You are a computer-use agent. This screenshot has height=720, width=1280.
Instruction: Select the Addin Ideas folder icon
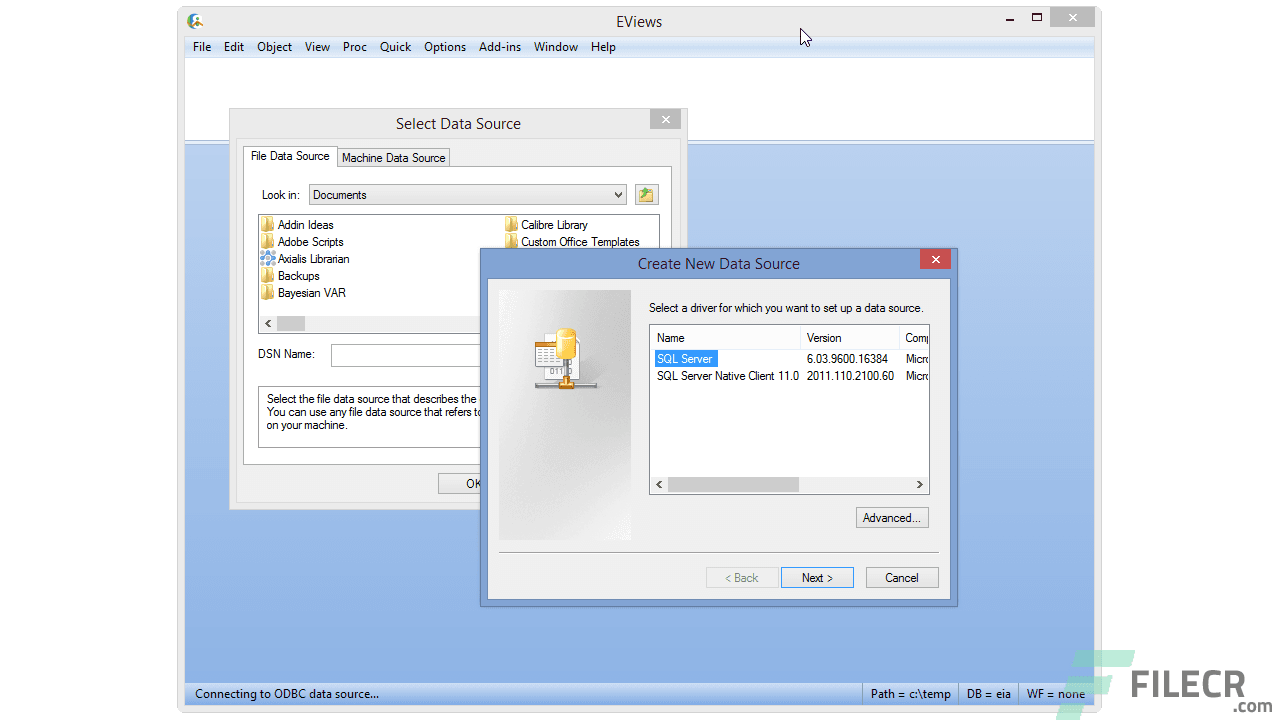(267, 225)
